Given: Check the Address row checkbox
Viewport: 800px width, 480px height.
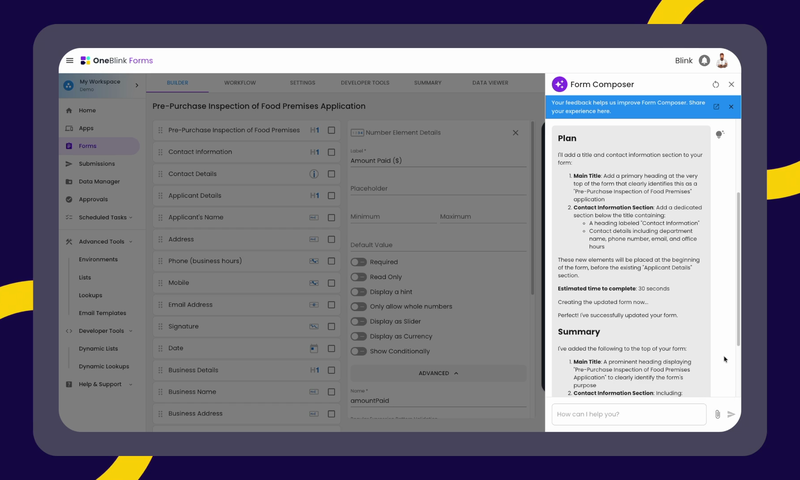Looking at the screenshot, I should point(331,239).
